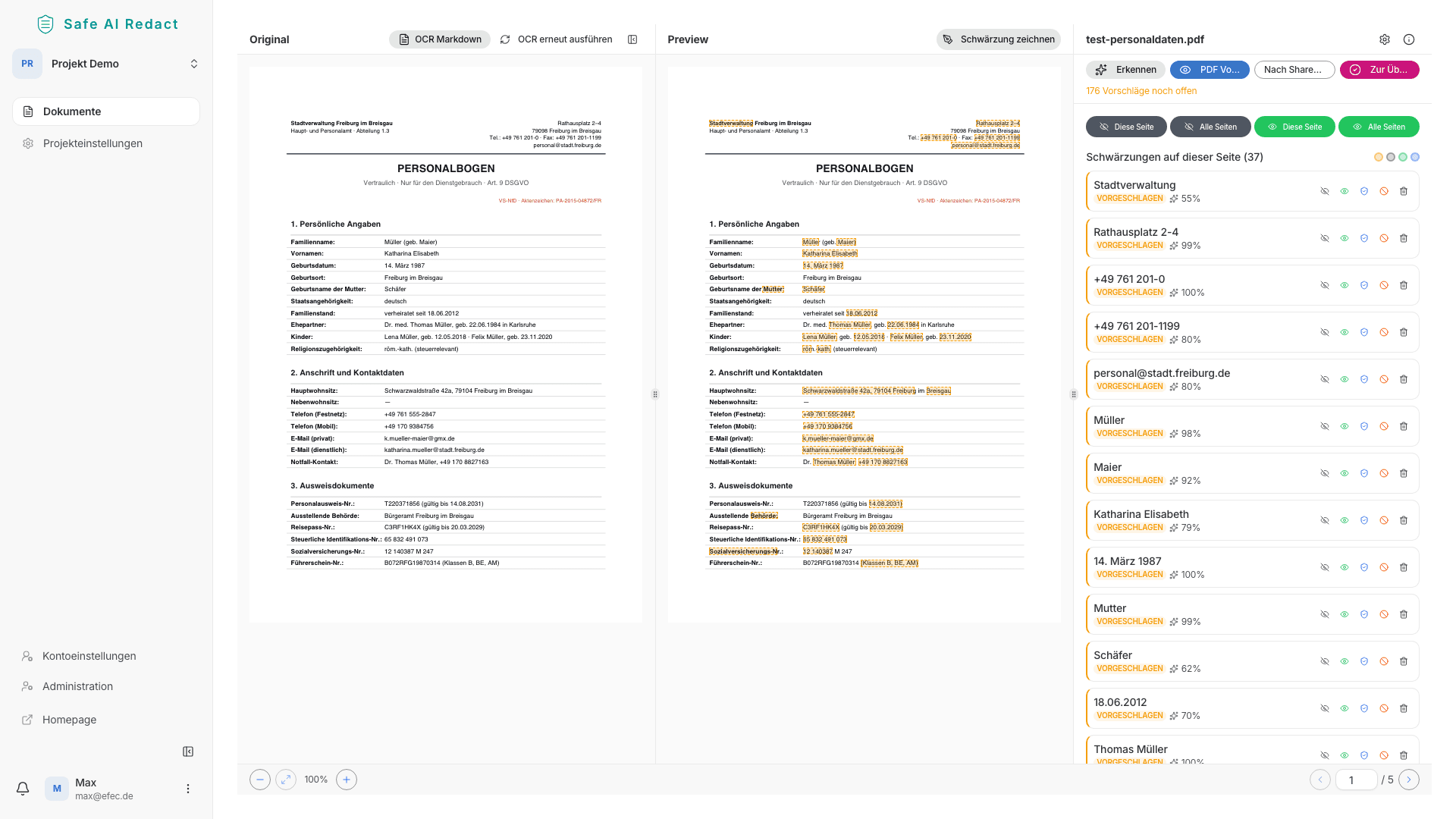Reject the Müller suggestion with the block icon
The height and width of the screenshot is (819, 1456).
(1384, 426)
